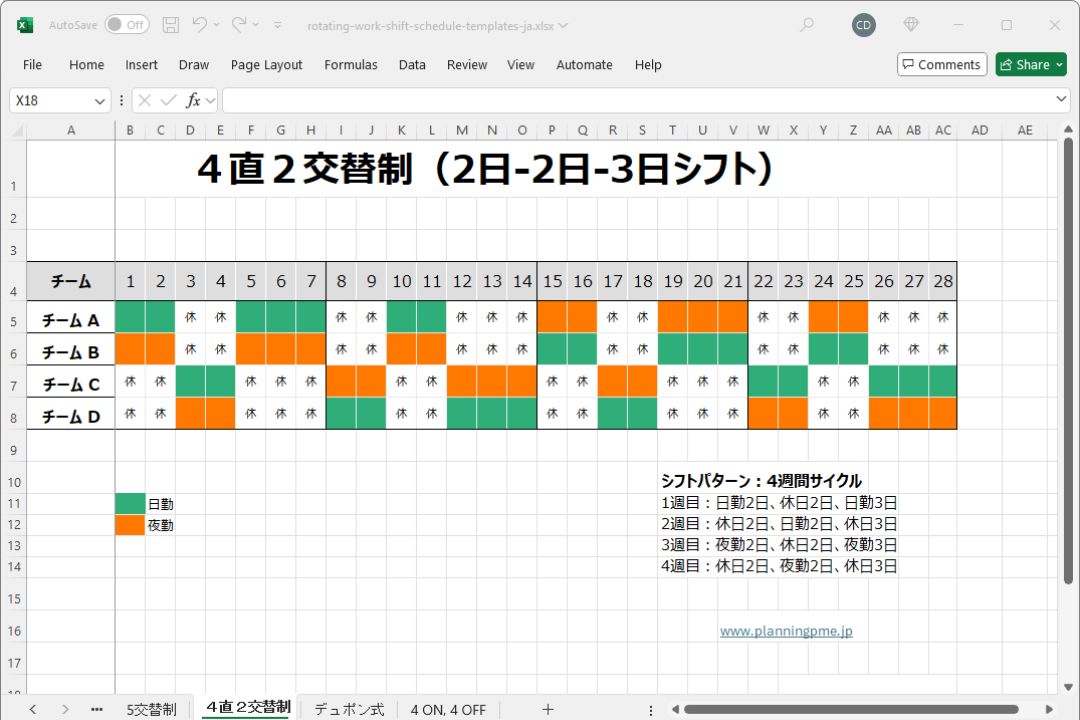Viewport: 1080px width, 720px height.
Task: Click the Save icon in title bar
Action: pyautogui.click(x=171, y=25)
